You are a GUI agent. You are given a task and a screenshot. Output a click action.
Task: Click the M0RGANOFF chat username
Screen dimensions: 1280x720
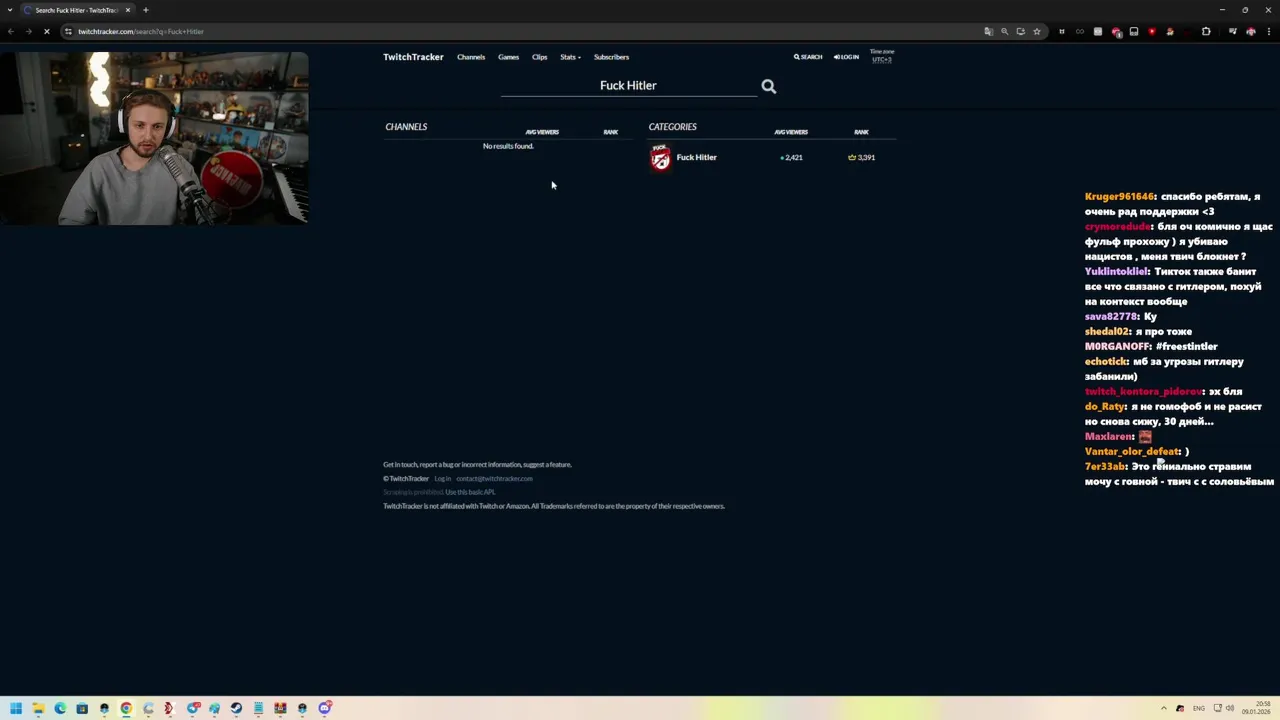[1117, 346]
